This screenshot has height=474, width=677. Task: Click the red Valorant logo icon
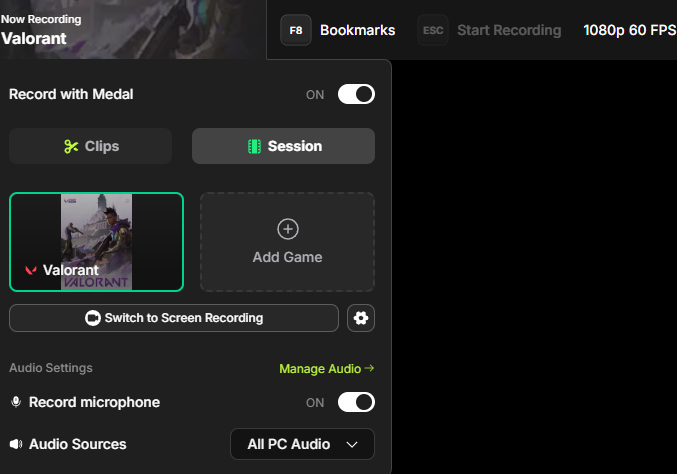coord(31,270)
